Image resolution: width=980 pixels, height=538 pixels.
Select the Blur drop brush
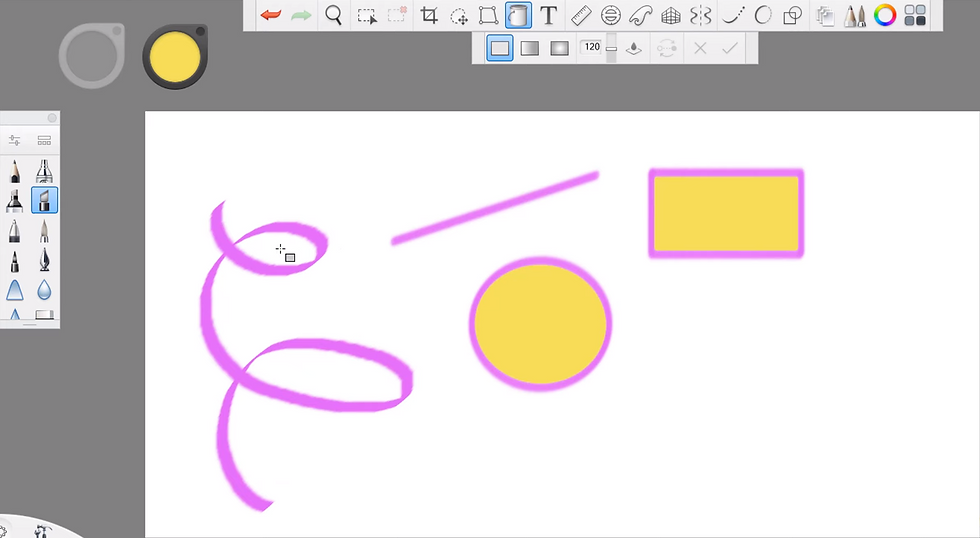[x=44, y=290]
